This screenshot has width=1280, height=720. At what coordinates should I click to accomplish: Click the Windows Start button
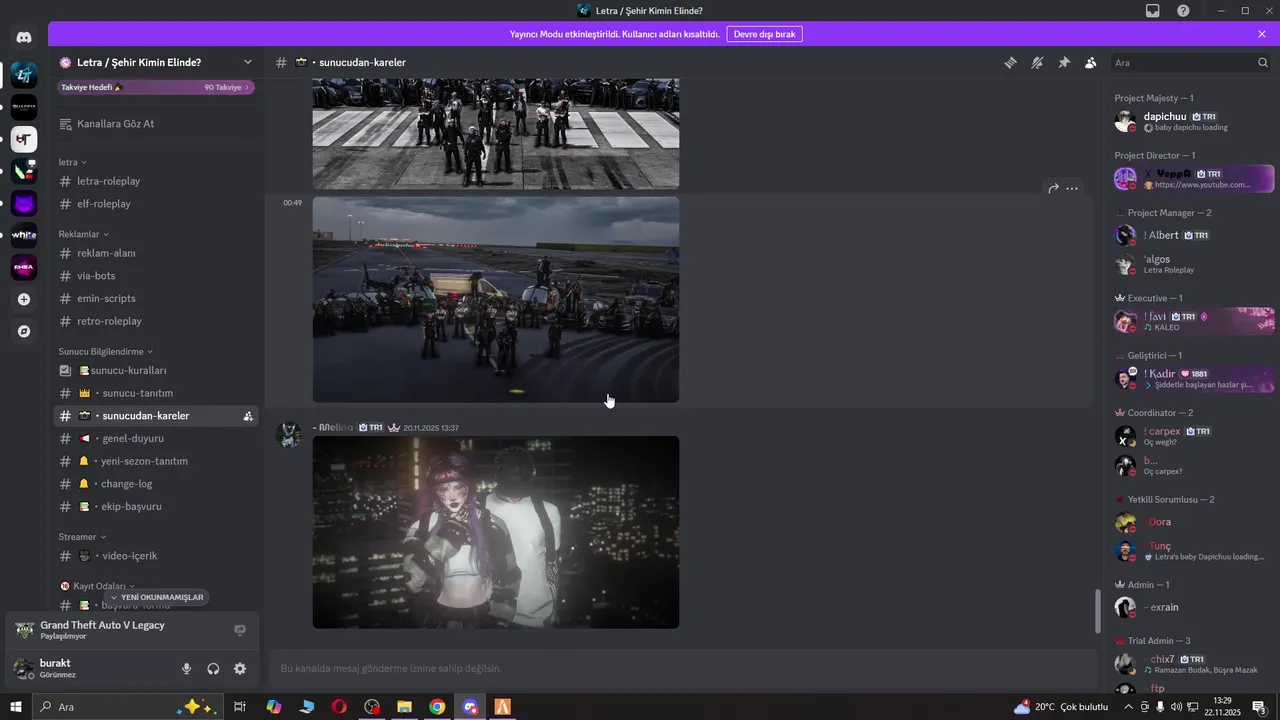(x=15, y=707)
